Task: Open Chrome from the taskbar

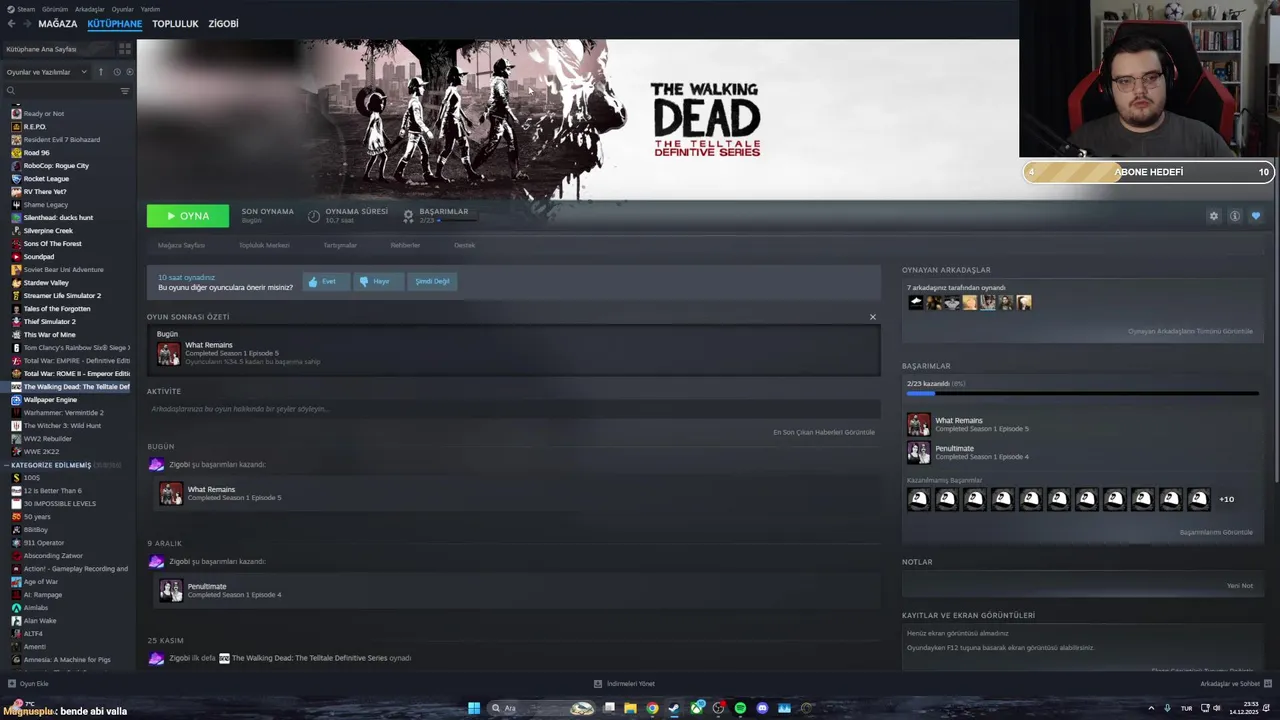Action: [652, 708]
